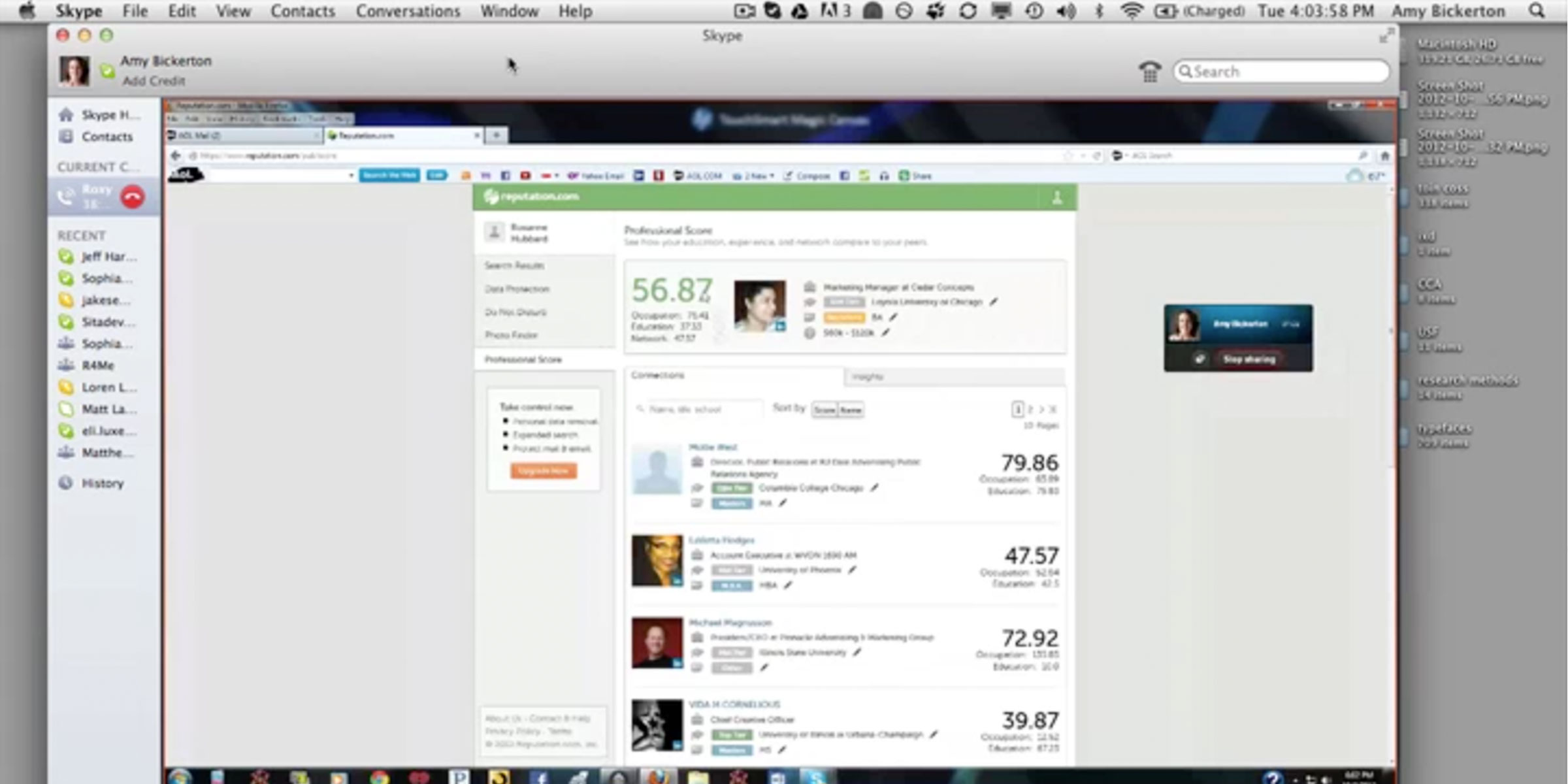Click the Adobe updates menu bar icon
This screenshot has height=784, width=1568.
tap(836, 11)
